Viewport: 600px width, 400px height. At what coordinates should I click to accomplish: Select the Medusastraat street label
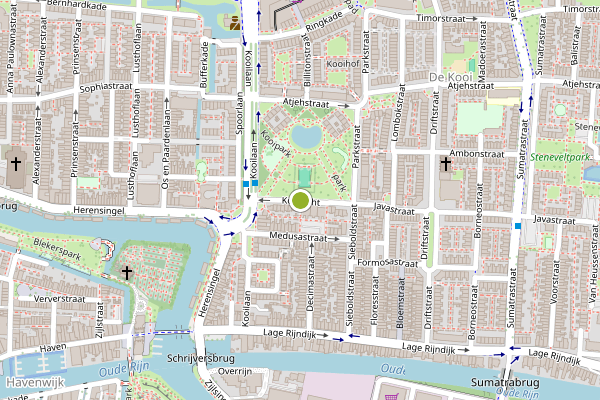tap(298, 237)
